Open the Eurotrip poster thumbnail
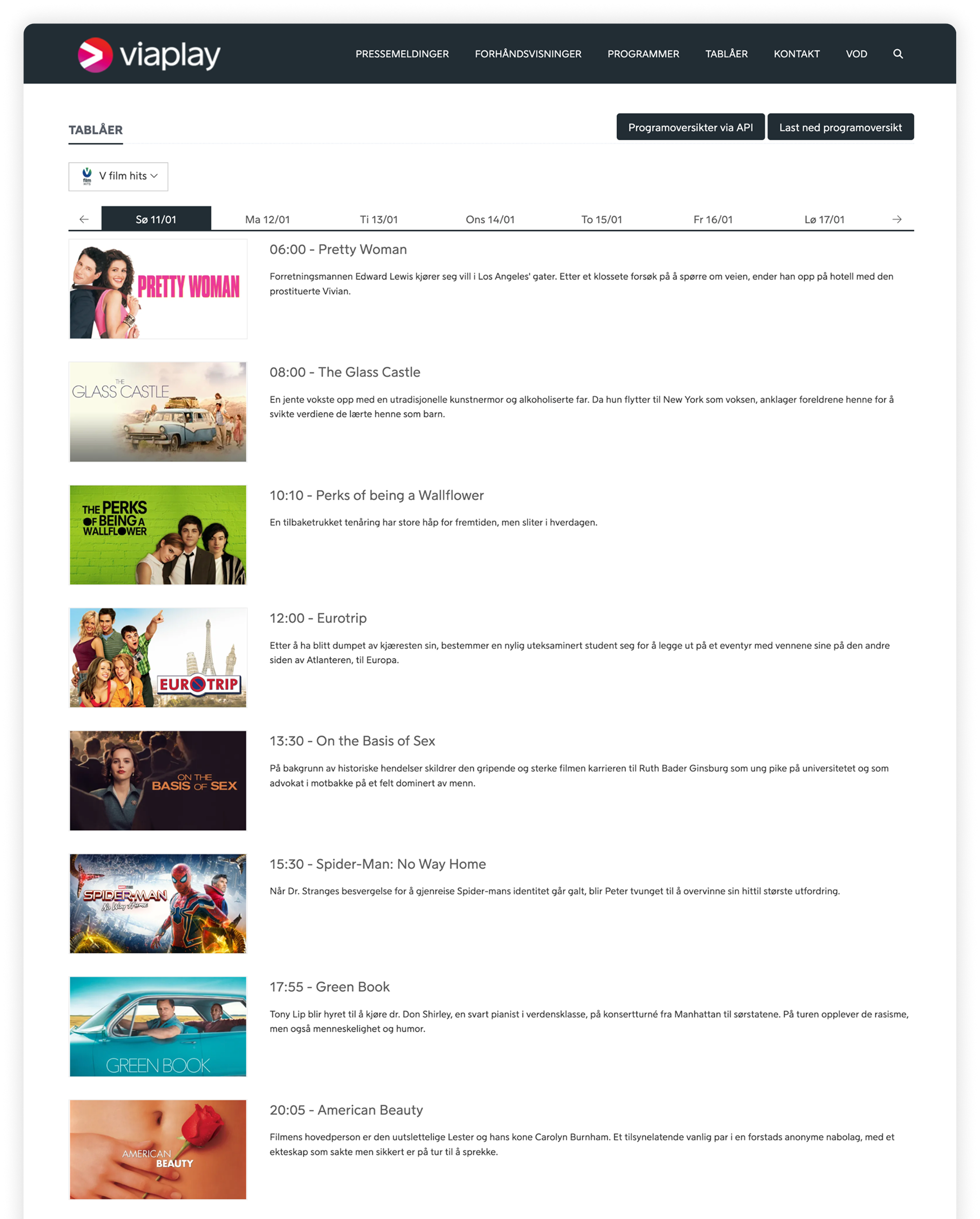 (158, 657)
